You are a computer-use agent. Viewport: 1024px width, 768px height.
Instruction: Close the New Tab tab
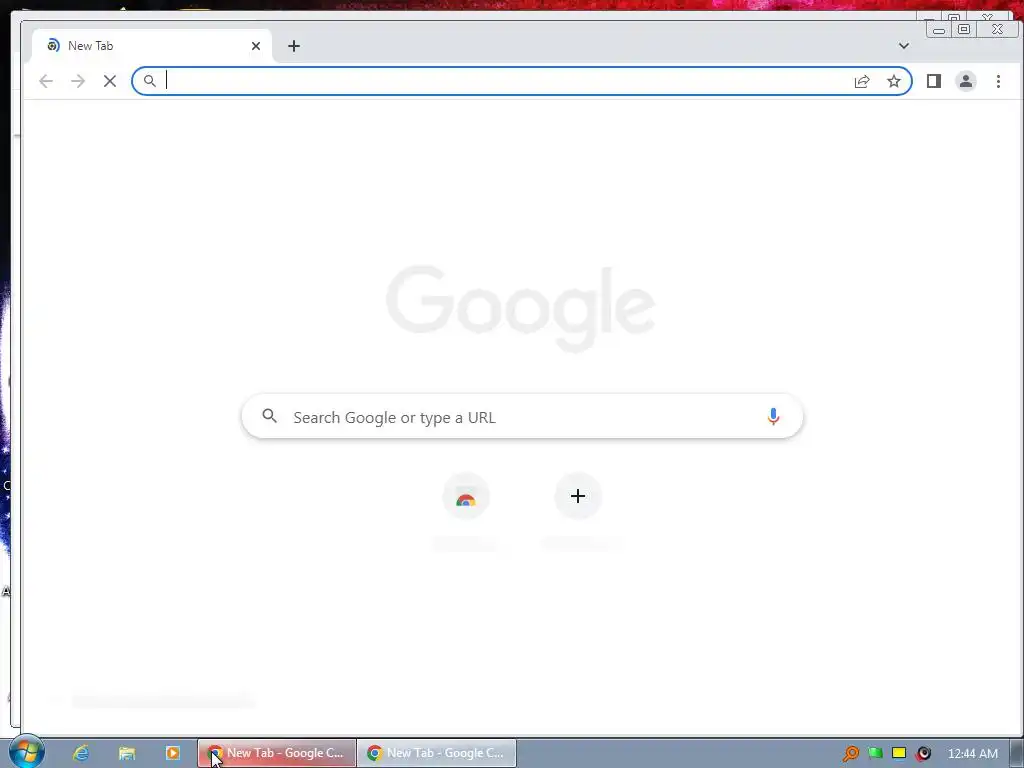point(256,46)
